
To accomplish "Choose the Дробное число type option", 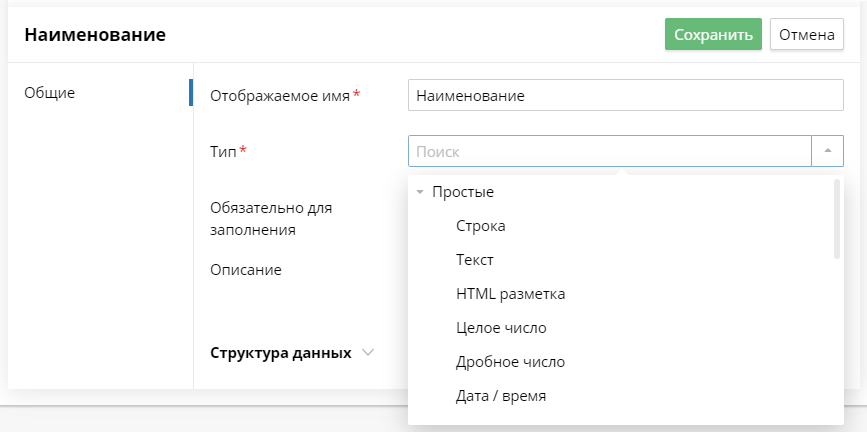I will click(x=510, y=362).
